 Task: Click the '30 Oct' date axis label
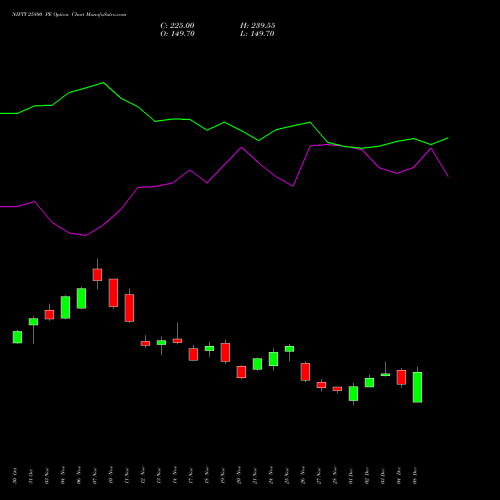(x=15, y=476)
